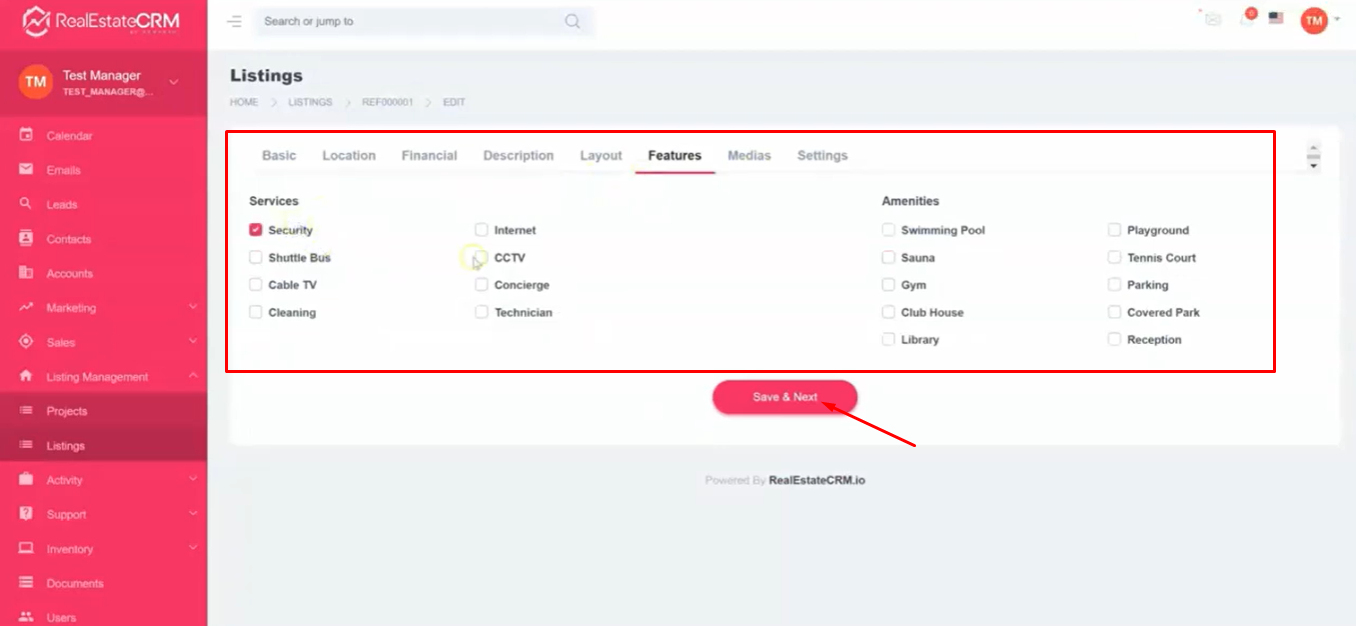Click the Save & Next button
Viewport: 1356px width, 626px height.
(x=784, y=397)
